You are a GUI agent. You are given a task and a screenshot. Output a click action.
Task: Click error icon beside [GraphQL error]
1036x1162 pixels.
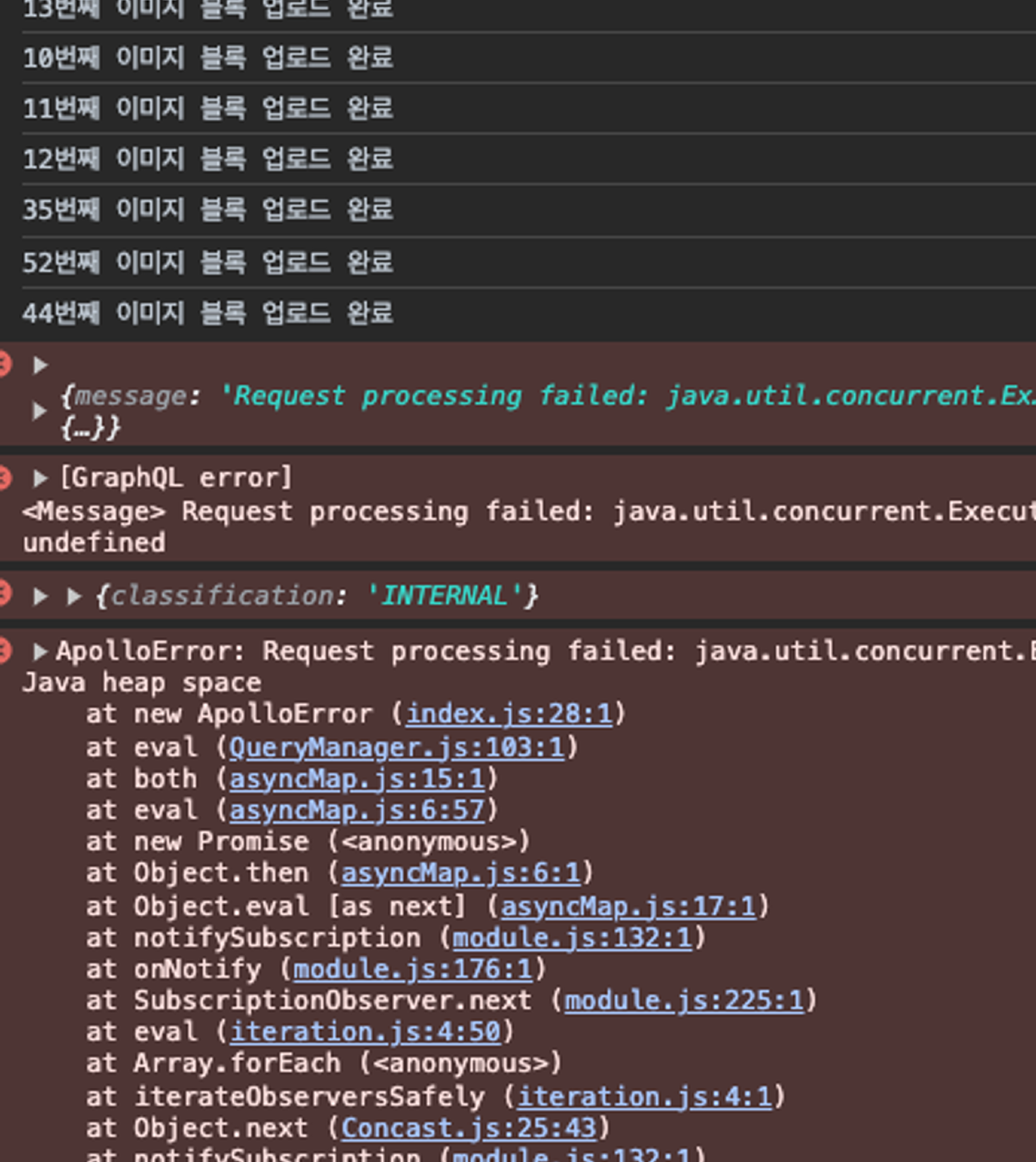[4, 477]
